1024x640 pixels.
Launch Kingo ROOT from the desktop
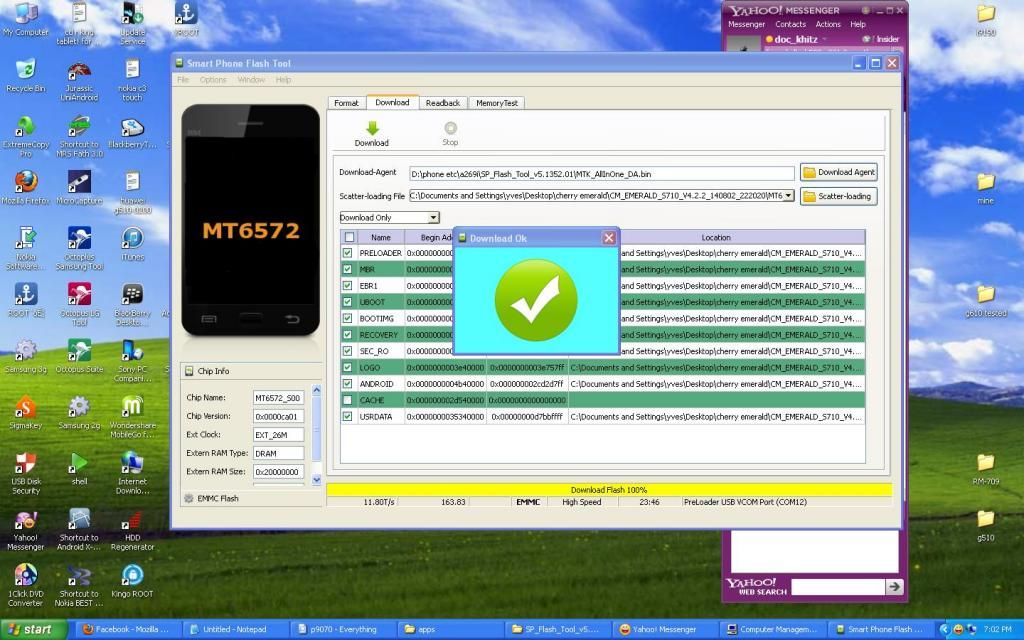[132, 577]
